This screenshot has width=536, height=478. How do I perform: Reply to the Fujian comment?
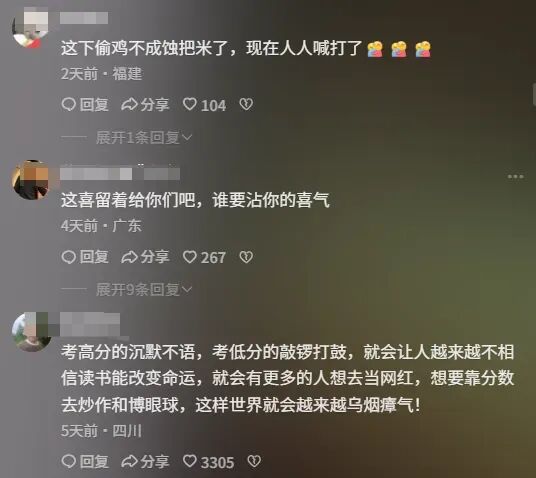tap(85, 105)
